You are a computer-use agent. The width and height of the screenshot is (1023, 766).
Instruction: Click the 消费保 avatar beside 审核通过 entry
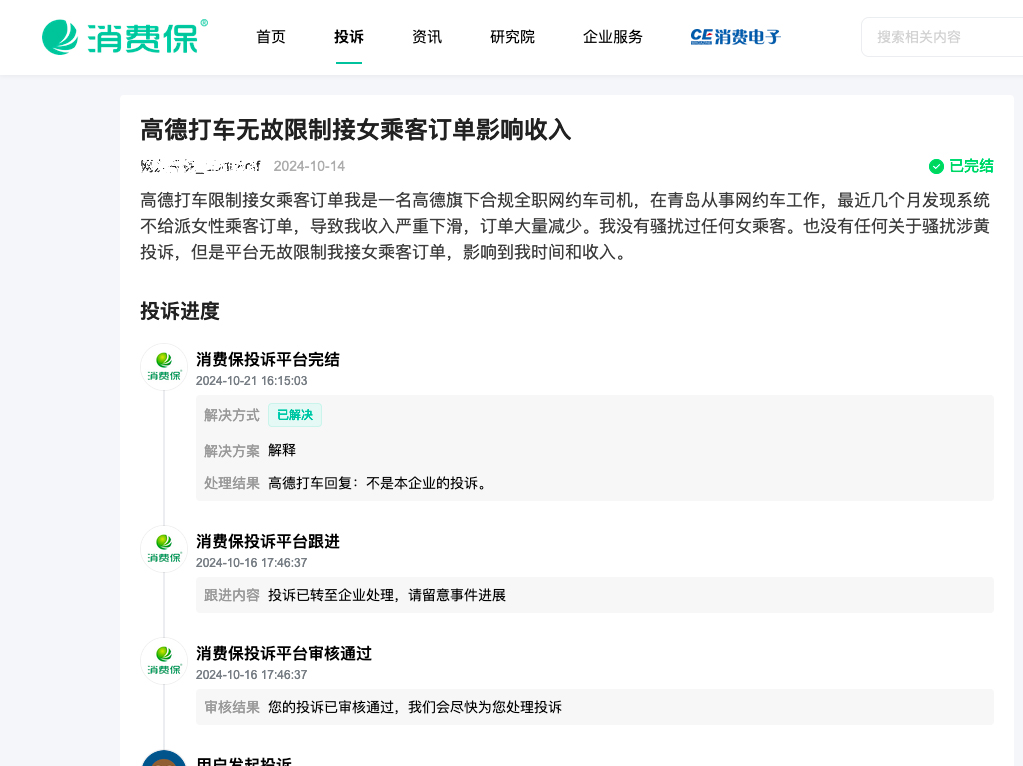[x=164, y=662]
